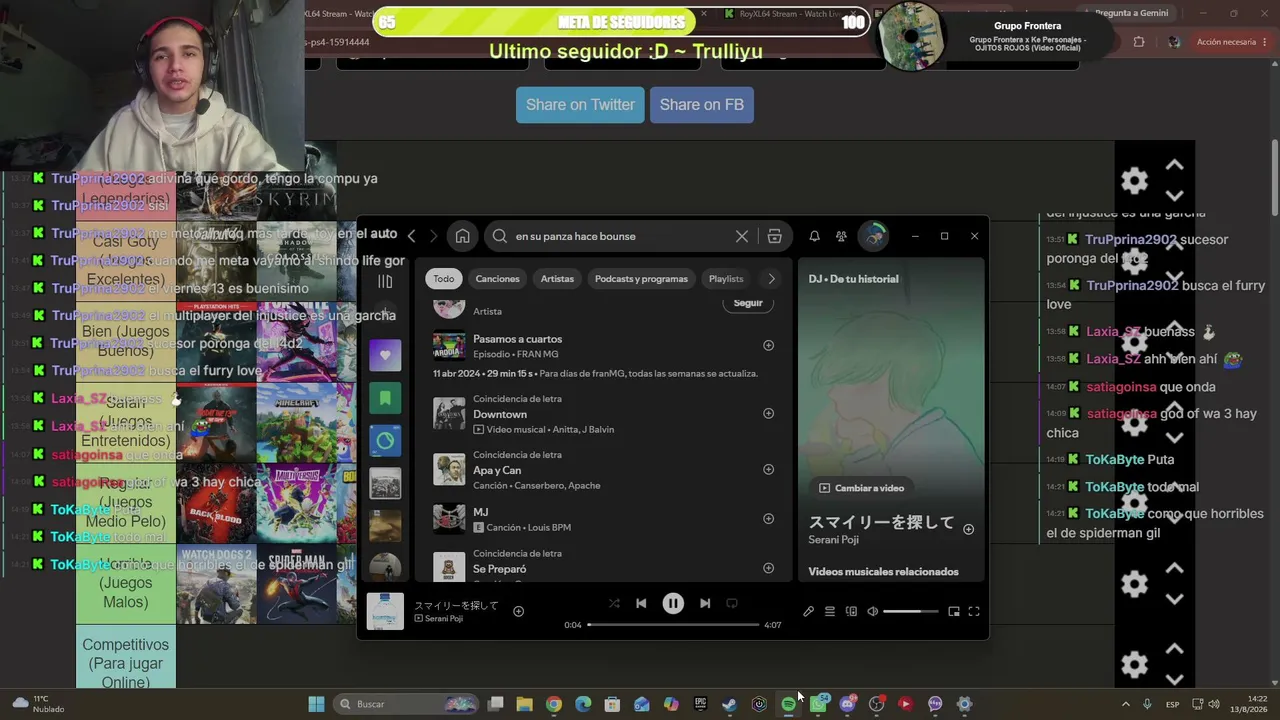The height and width of the screenshot is (720, 1280).
Task: Open the green bookmark Your Episodes item
Action: 385,398
